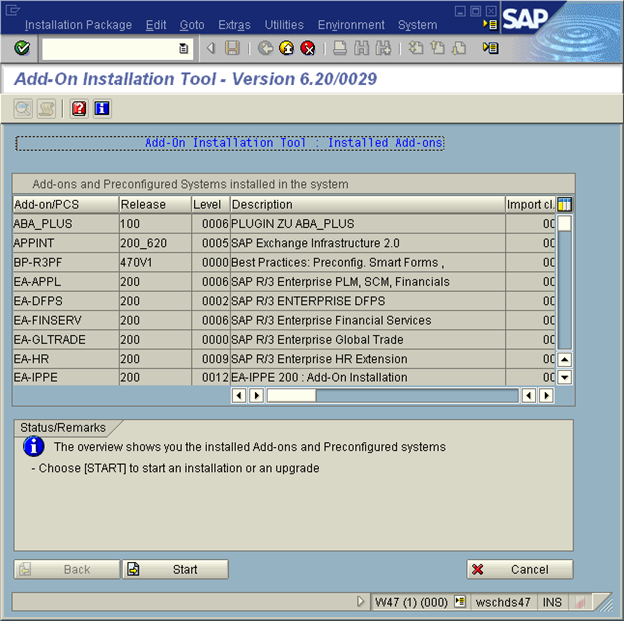Click the right arrow at the horizontal scrollbar's far end
Viewport: 624px width, 621px height.
546,395
